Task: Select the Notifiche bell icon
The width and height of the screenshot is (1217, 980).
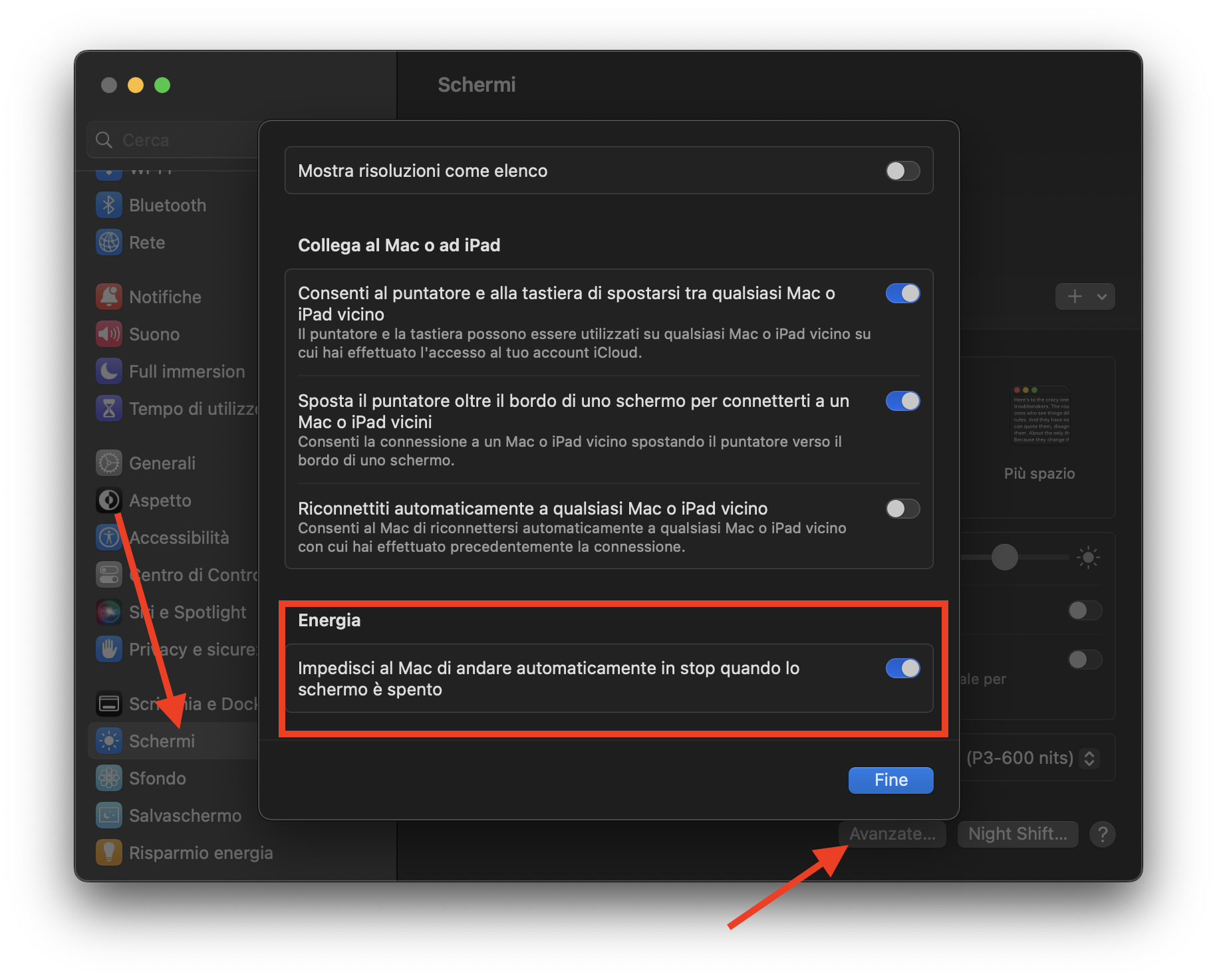Action: pyautogui.click(x=109, y=297)
